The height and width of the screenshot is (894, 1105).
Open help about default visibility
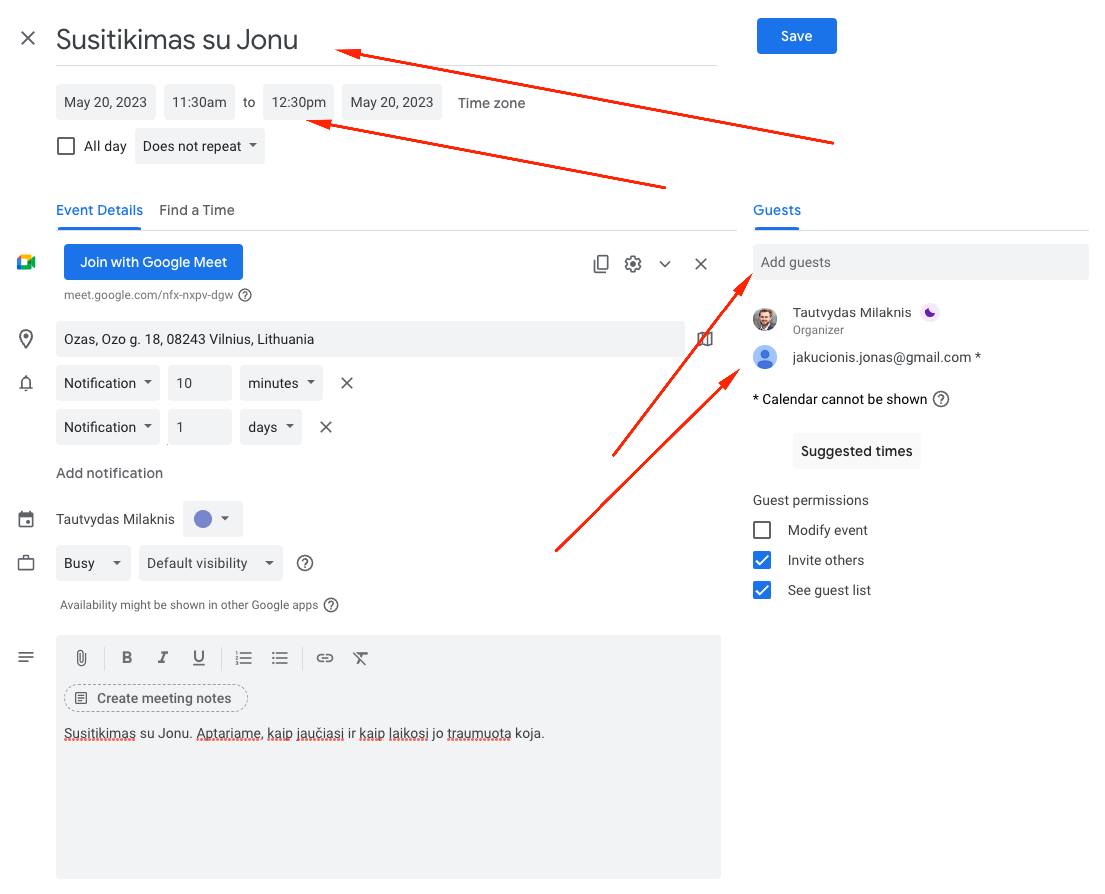304,563
